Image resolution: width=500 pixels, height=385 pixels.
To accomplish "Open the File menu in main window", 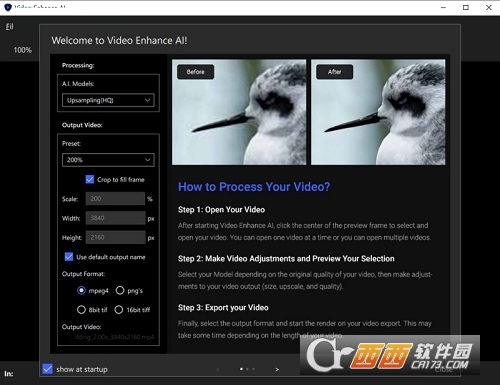I will tap(9, 27).
